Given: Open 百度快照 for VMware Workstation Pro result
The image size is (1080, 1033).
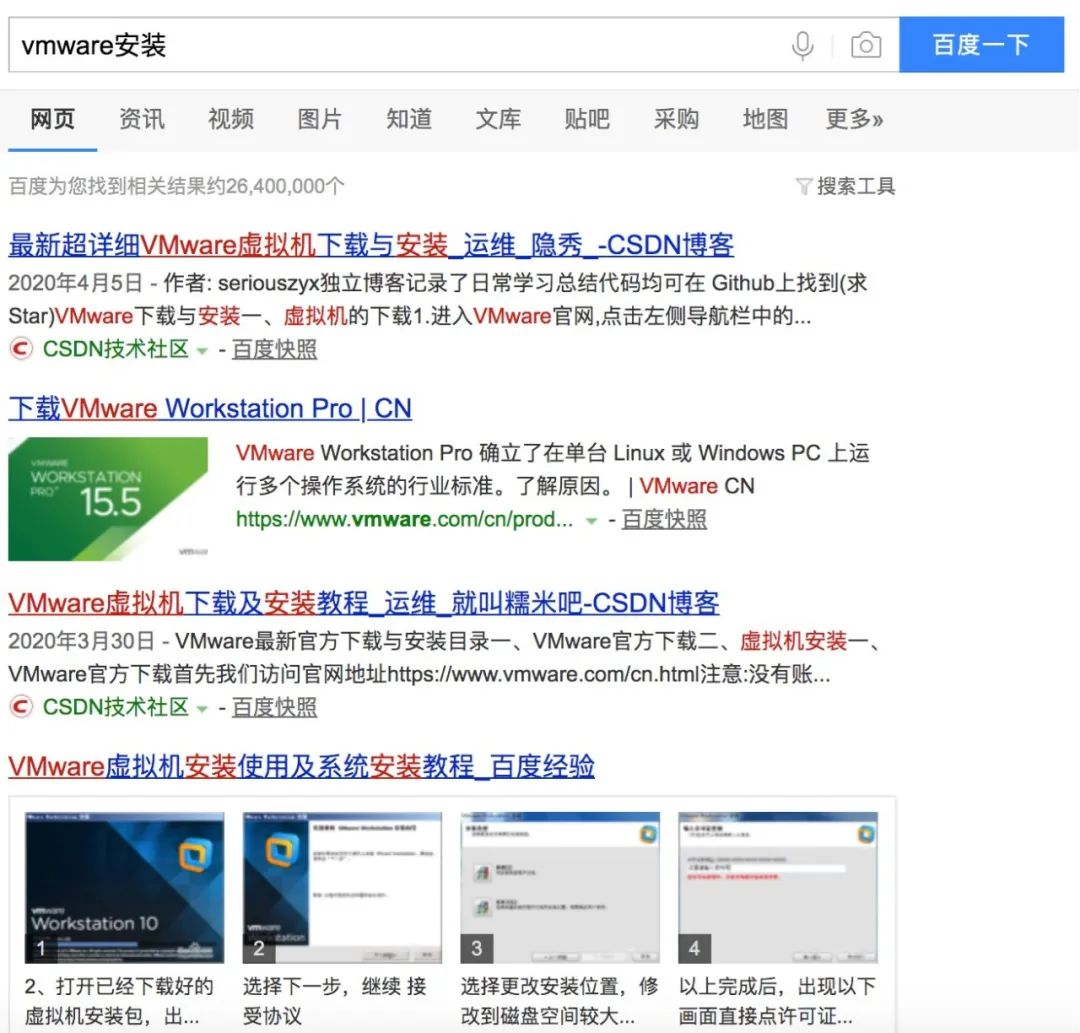Looking at the screenshot, I should tap(664, 519).
